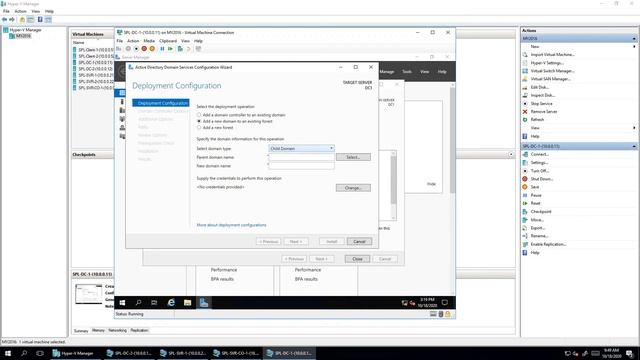Open Clipboard menu in VM Connection window
Screen dimensions: 640x360
168,41
